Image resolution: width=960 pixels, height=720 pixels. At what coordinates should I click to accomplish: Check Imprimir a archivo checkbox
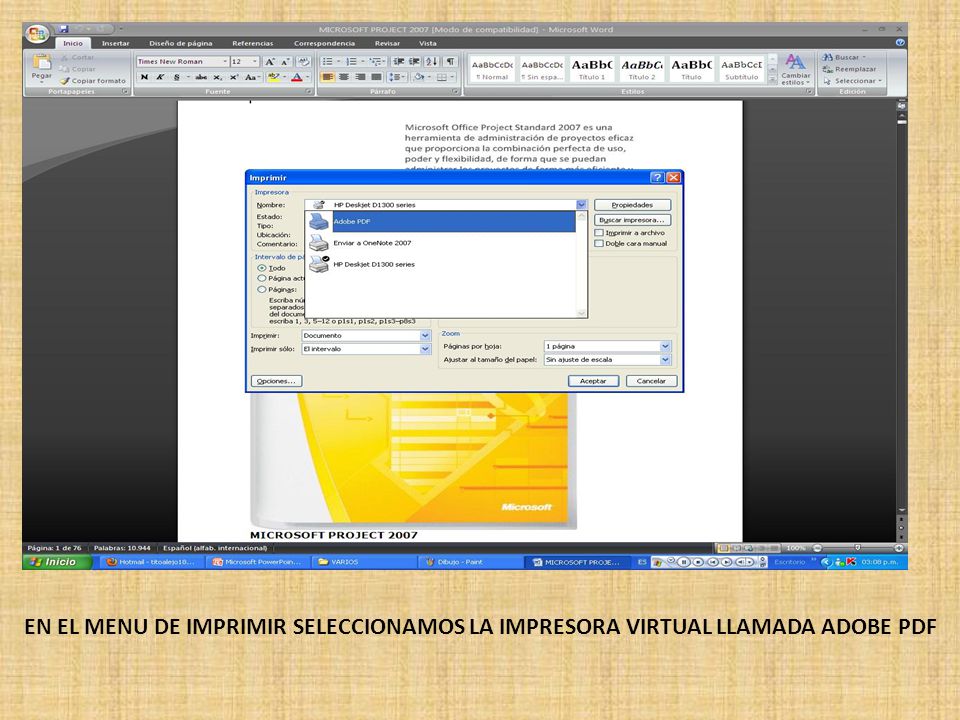[599, 233]
